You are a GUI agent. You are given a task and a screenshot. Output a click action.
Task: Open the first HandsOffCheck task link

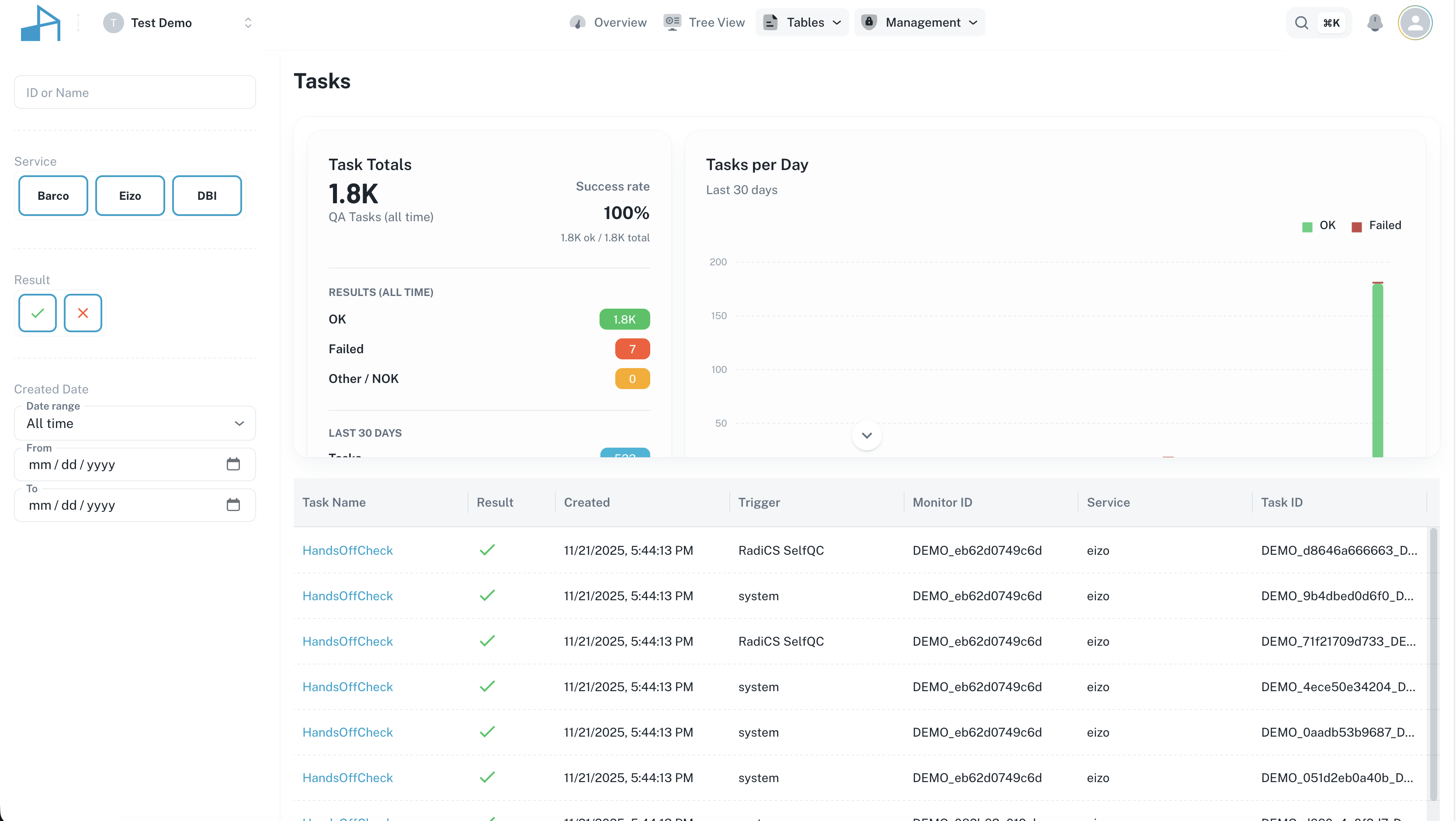[347, 550]
